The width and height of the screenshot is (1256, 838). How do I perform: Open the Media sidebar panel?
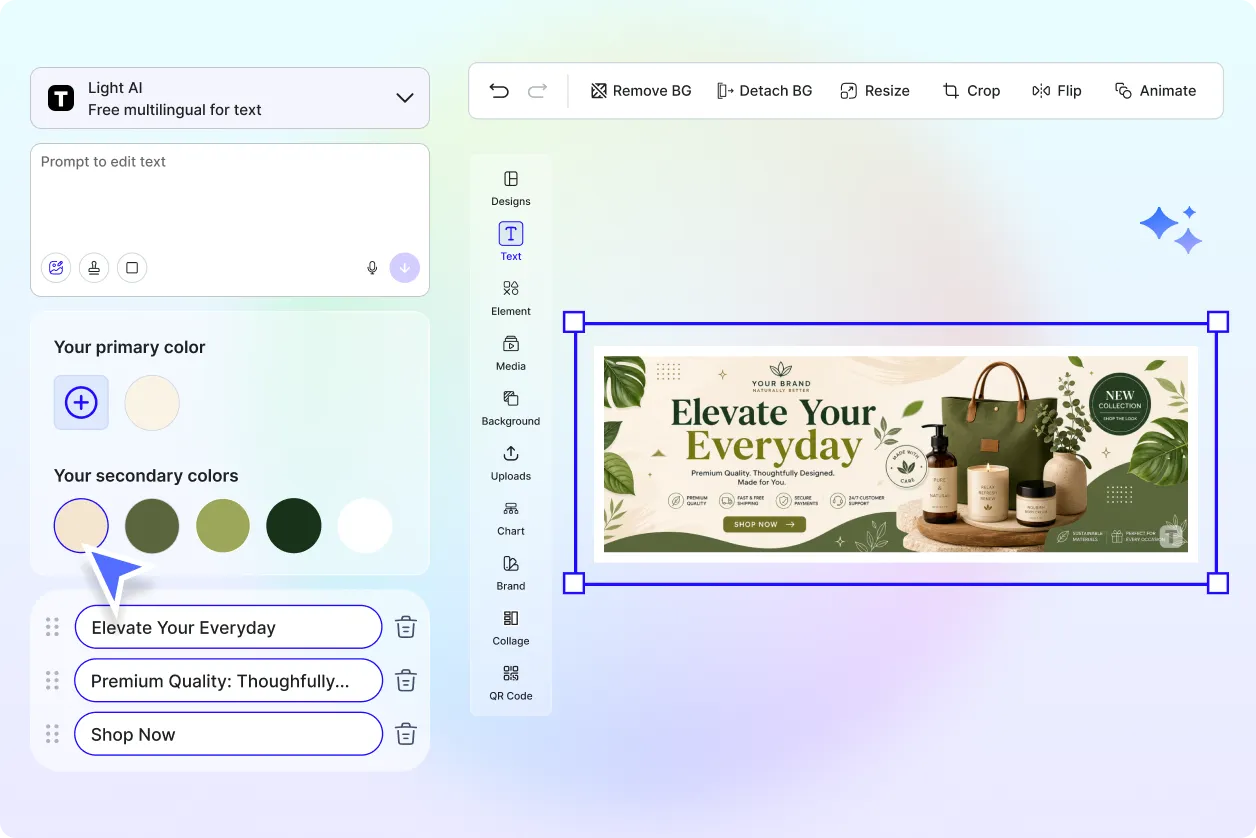[511, 353]
